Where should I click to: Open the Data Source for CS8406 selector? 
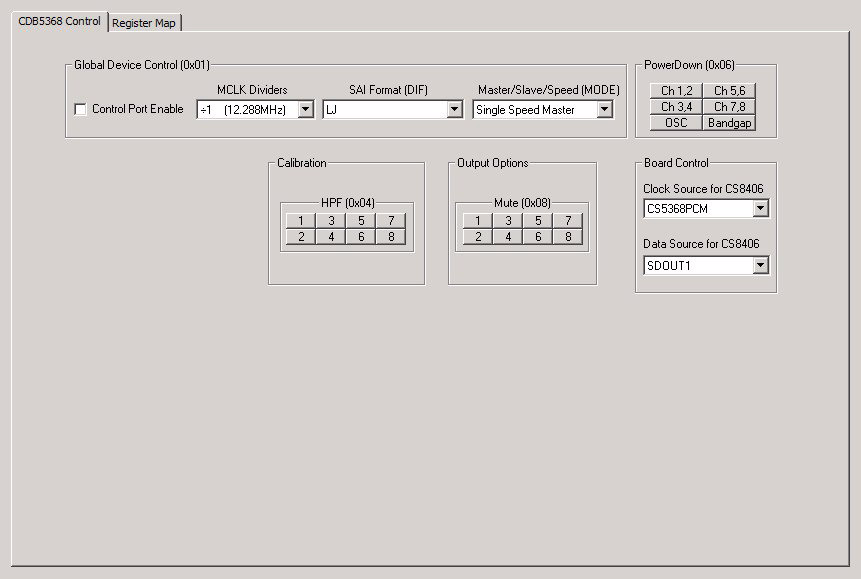pos(761,265)
